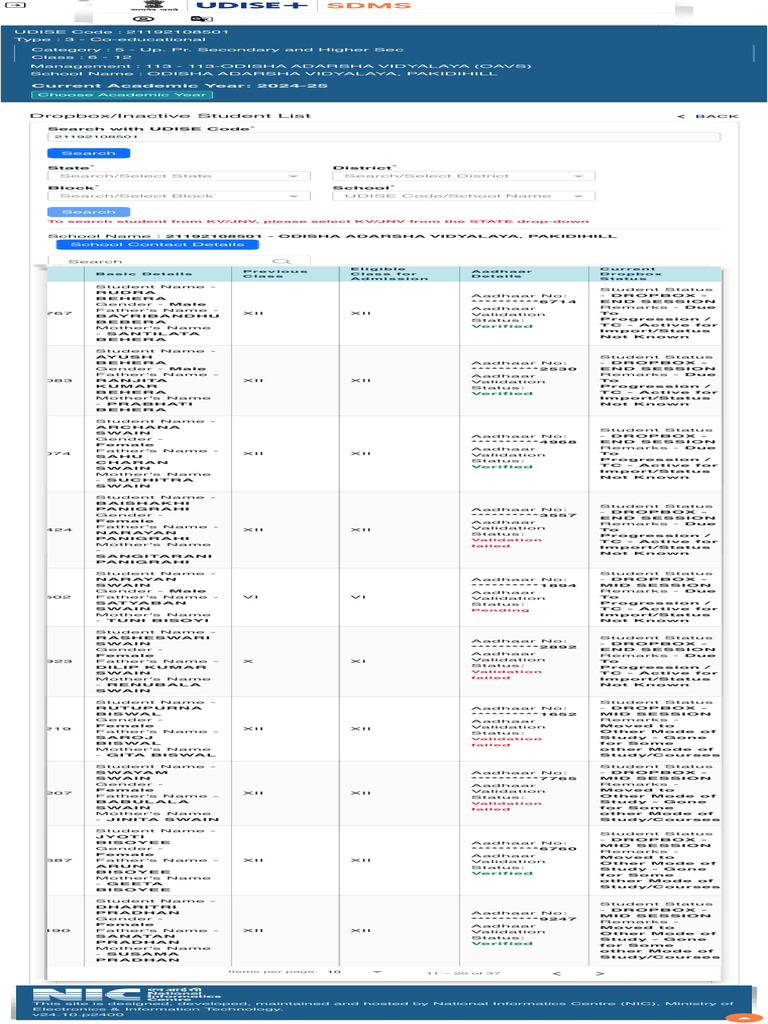Image resolution: width=768 pixels, height=1024 pixels.
Task: Open the Block dropdown
Action: pos(180,196)
